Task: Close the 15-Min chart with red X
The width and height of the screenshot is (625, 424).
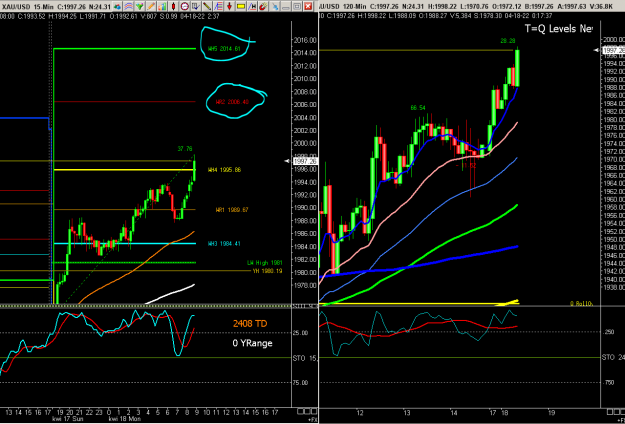Action: (308, 6)
